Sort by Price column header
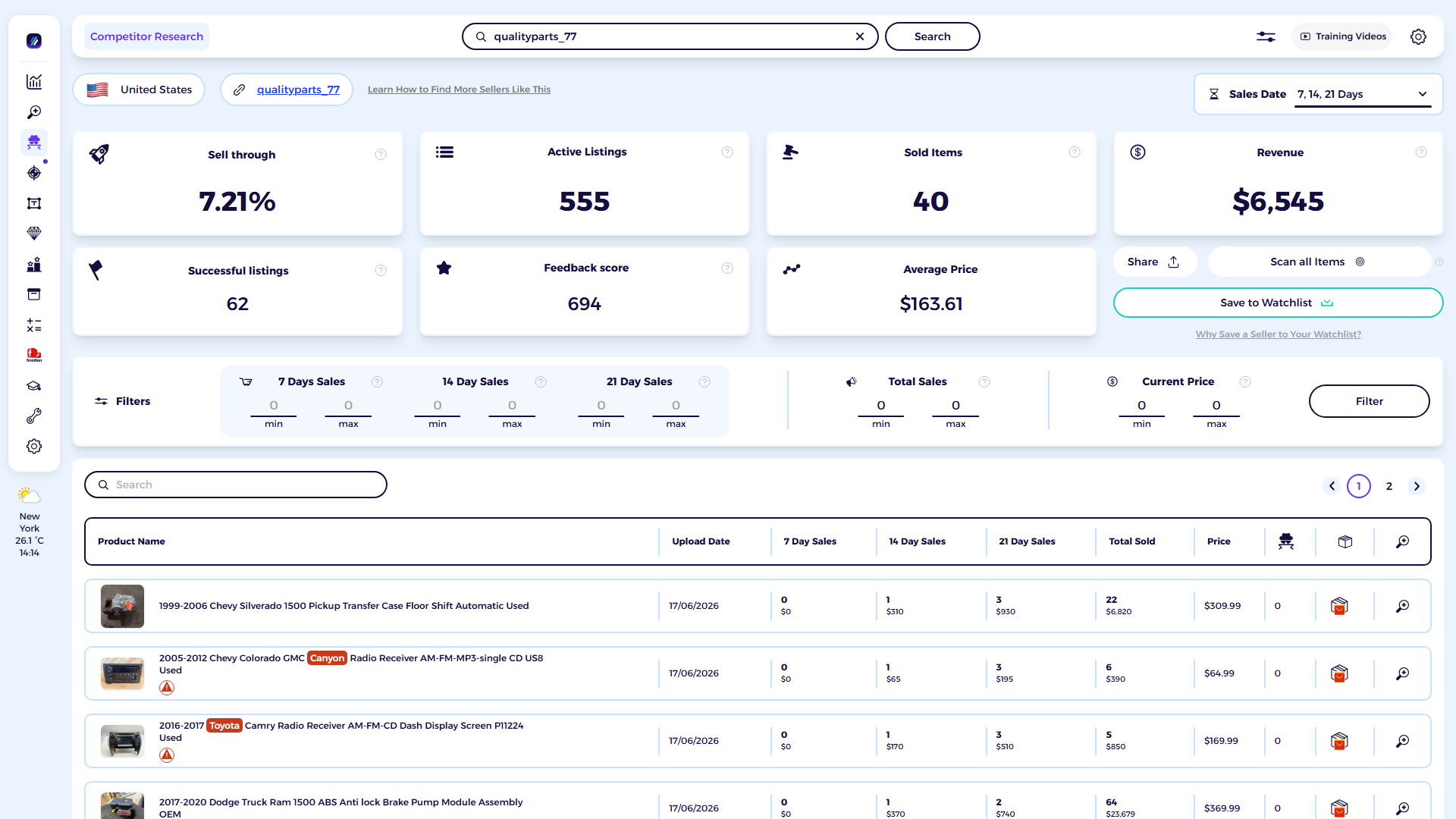 tap(1219, 541)
